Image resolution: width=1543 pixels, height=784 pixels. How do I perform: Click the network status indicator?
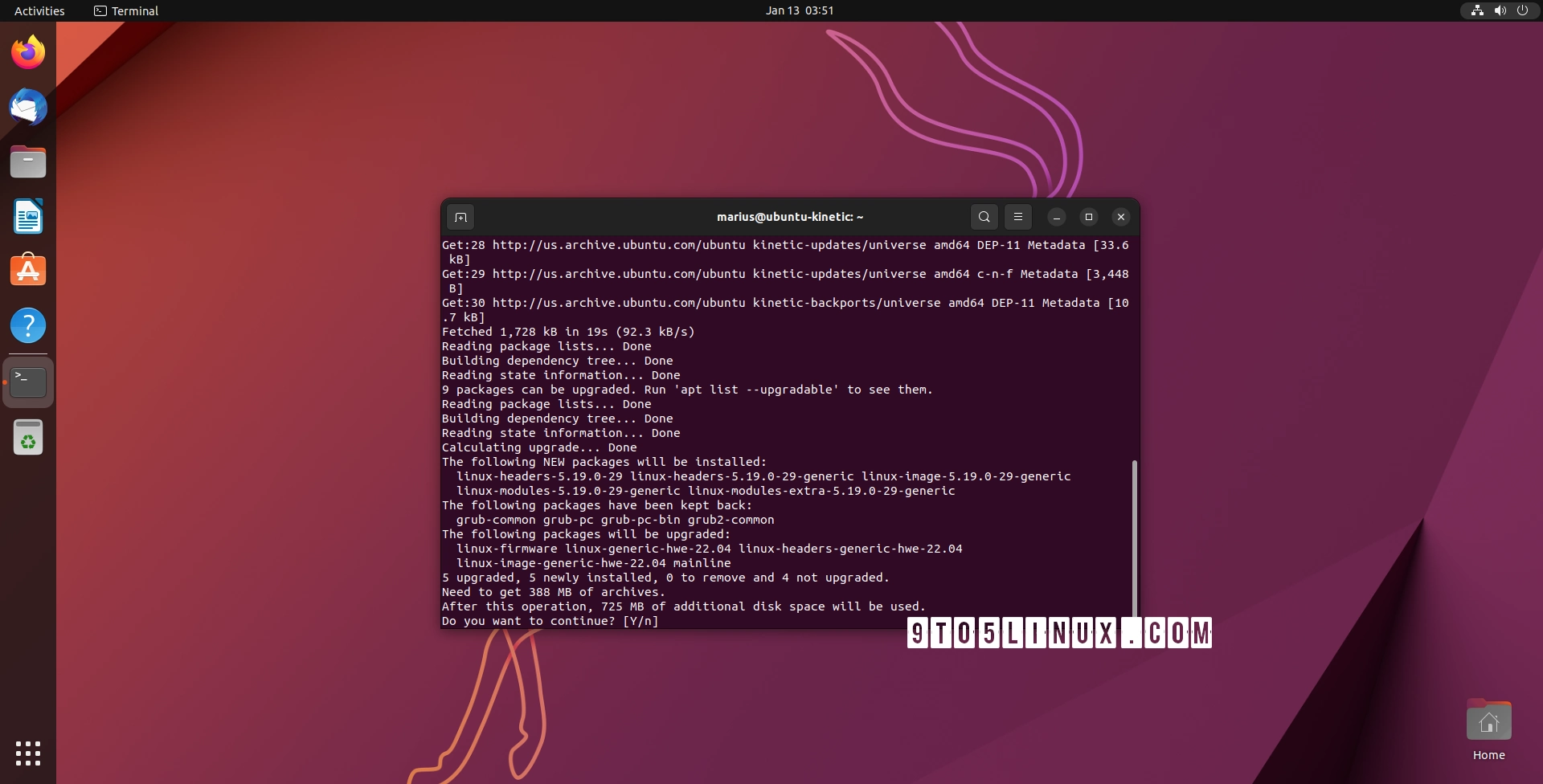click(1477, 10)
